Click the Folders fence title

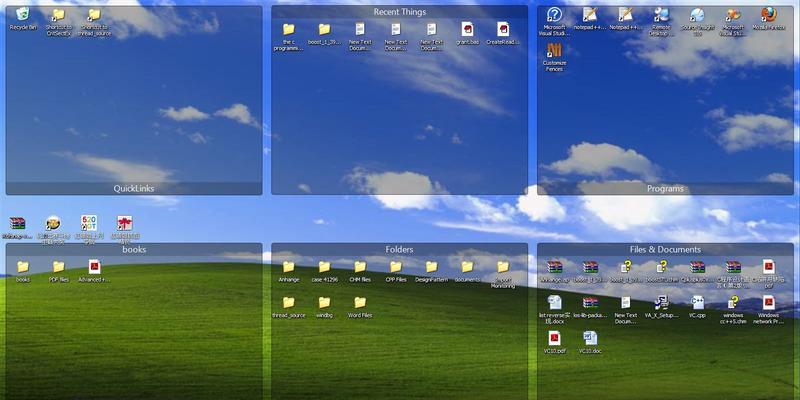tap(399, 249)
